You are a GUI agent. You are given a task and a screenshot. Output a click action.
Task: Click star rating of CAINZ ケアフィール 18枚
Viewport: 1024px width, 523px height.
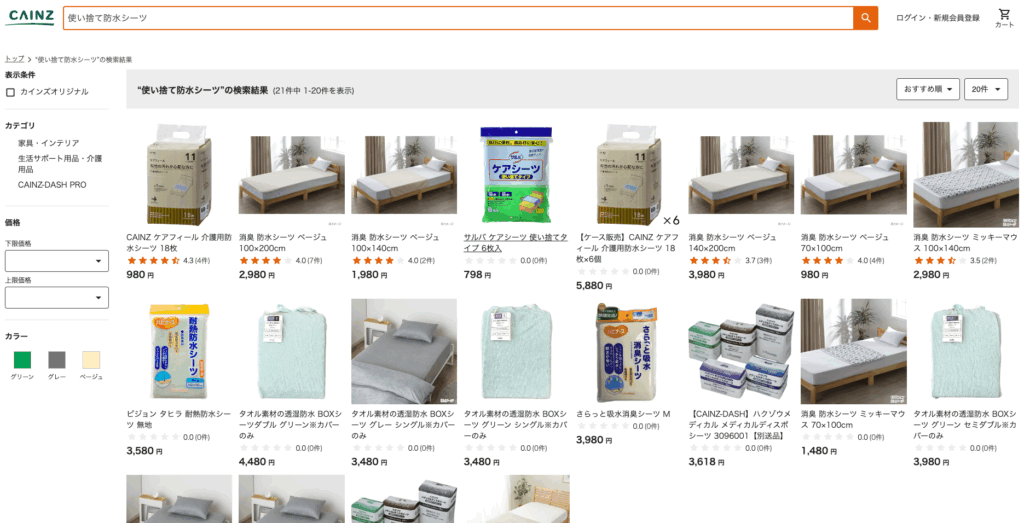153,261
